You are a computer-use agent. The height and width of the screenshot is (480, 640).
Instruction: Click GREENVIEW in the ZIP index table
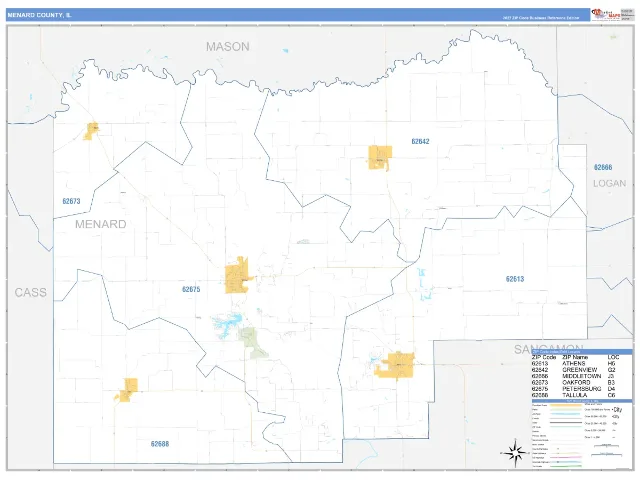[x=580, y=370]
